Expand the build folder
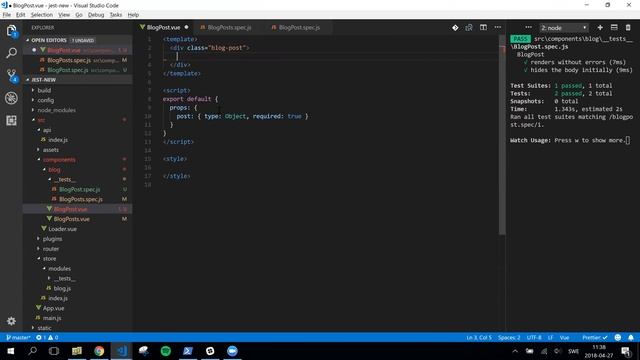Image resolution: width=640 pixels, height=360 pixels. click(44, 90)
